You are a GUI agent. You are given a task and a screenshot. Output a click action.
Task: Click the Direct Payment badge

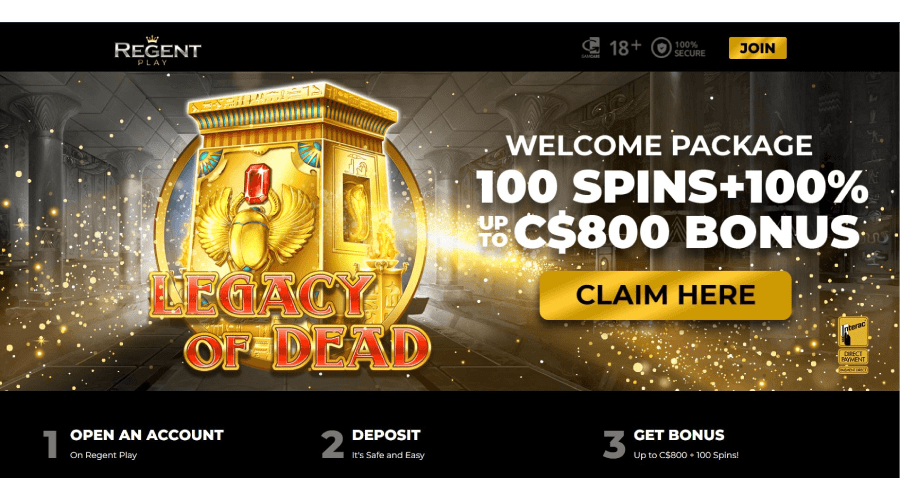tap(852, 357)
